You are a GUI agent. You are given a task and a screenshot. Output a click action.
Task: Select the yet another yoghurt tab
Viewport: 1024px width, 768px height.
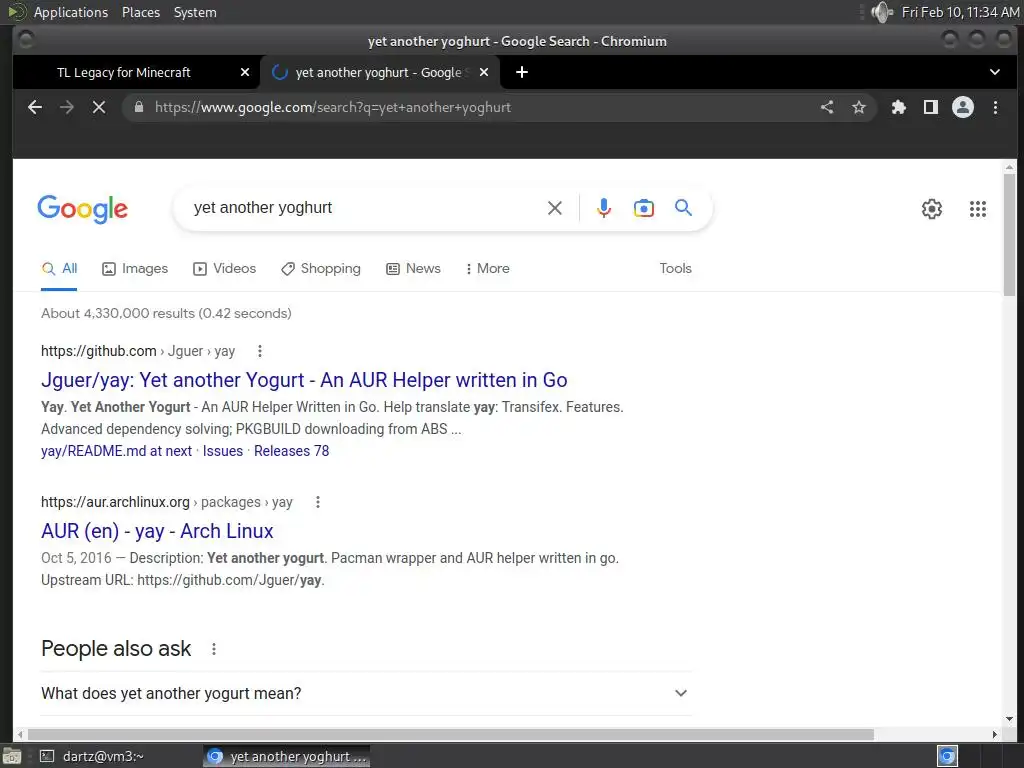tap(379, 72)
